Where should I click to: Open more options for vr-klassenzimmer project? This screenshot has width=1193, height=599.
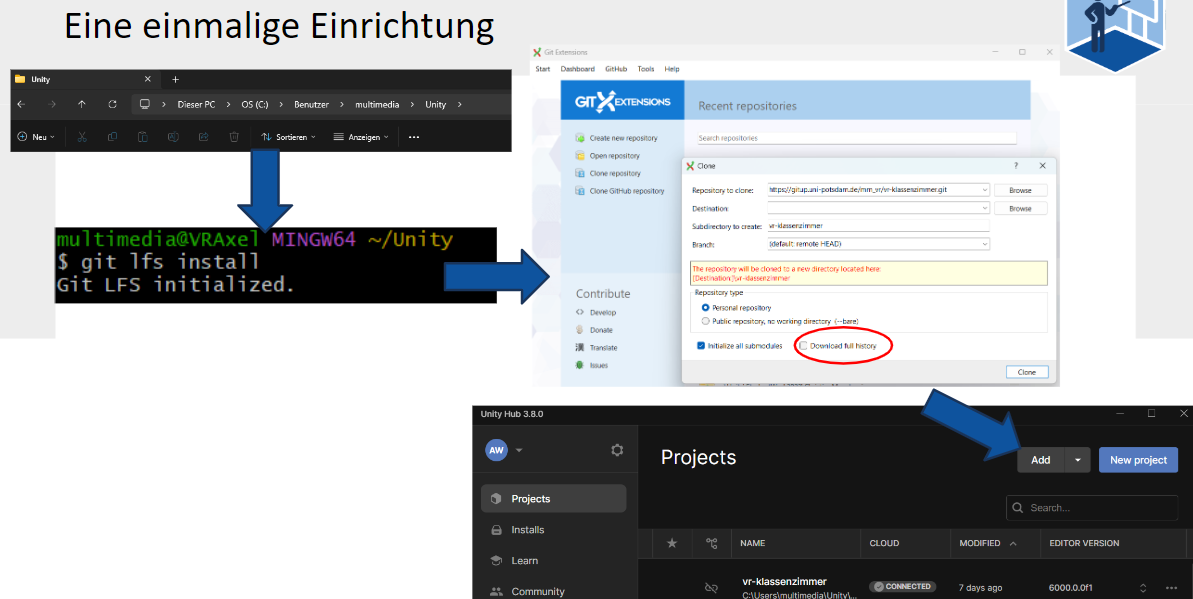(x=1172, y=588)
